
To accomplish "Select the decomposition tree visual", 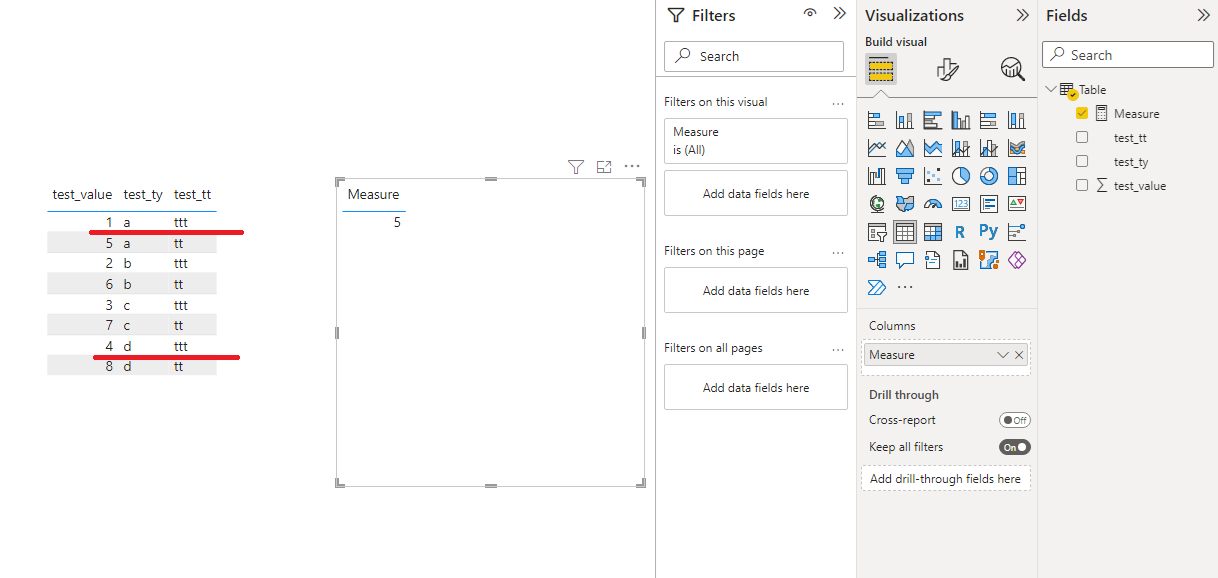I will [877, 260].
